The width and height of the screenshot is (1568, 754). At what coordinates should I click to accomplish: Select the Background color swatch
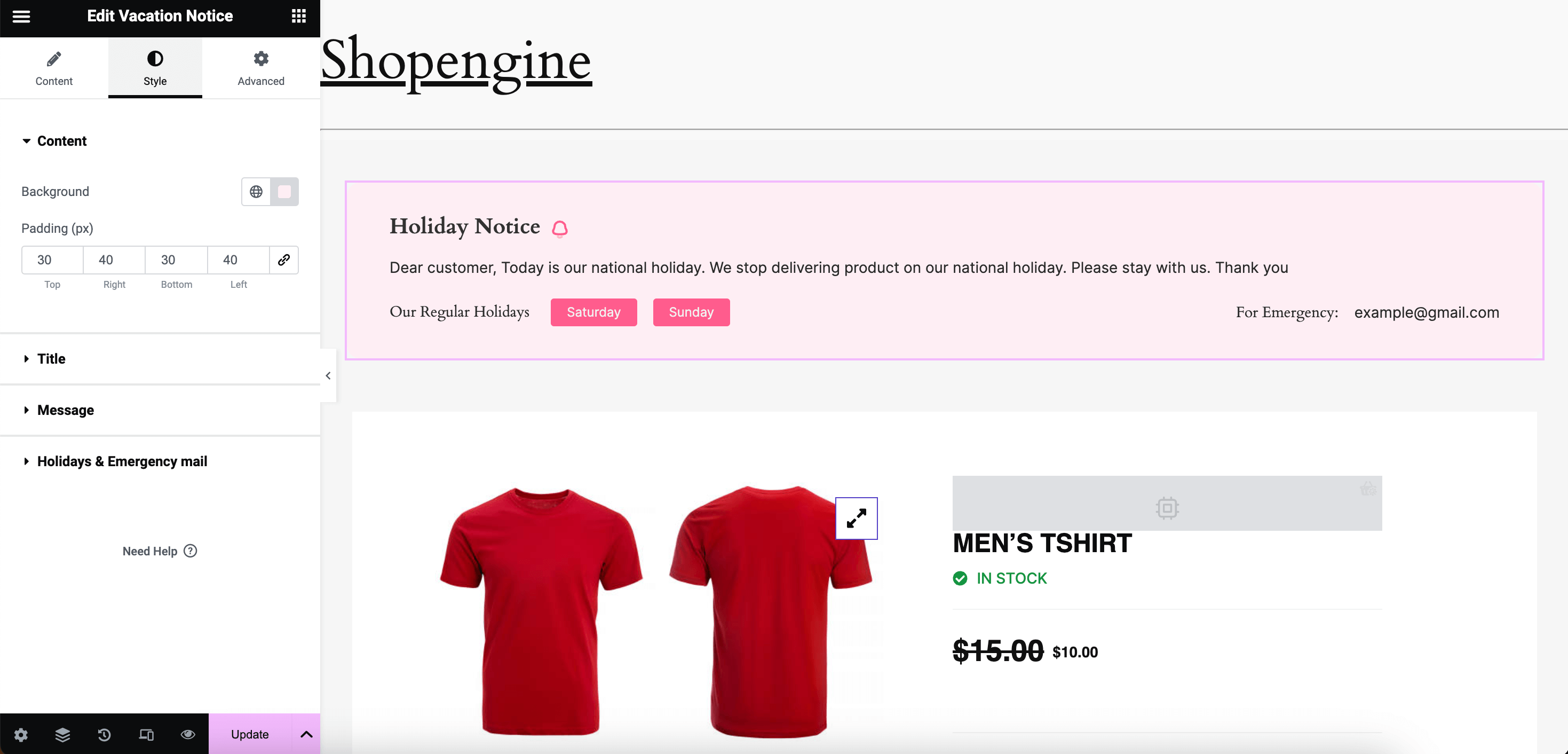[284, 191]
